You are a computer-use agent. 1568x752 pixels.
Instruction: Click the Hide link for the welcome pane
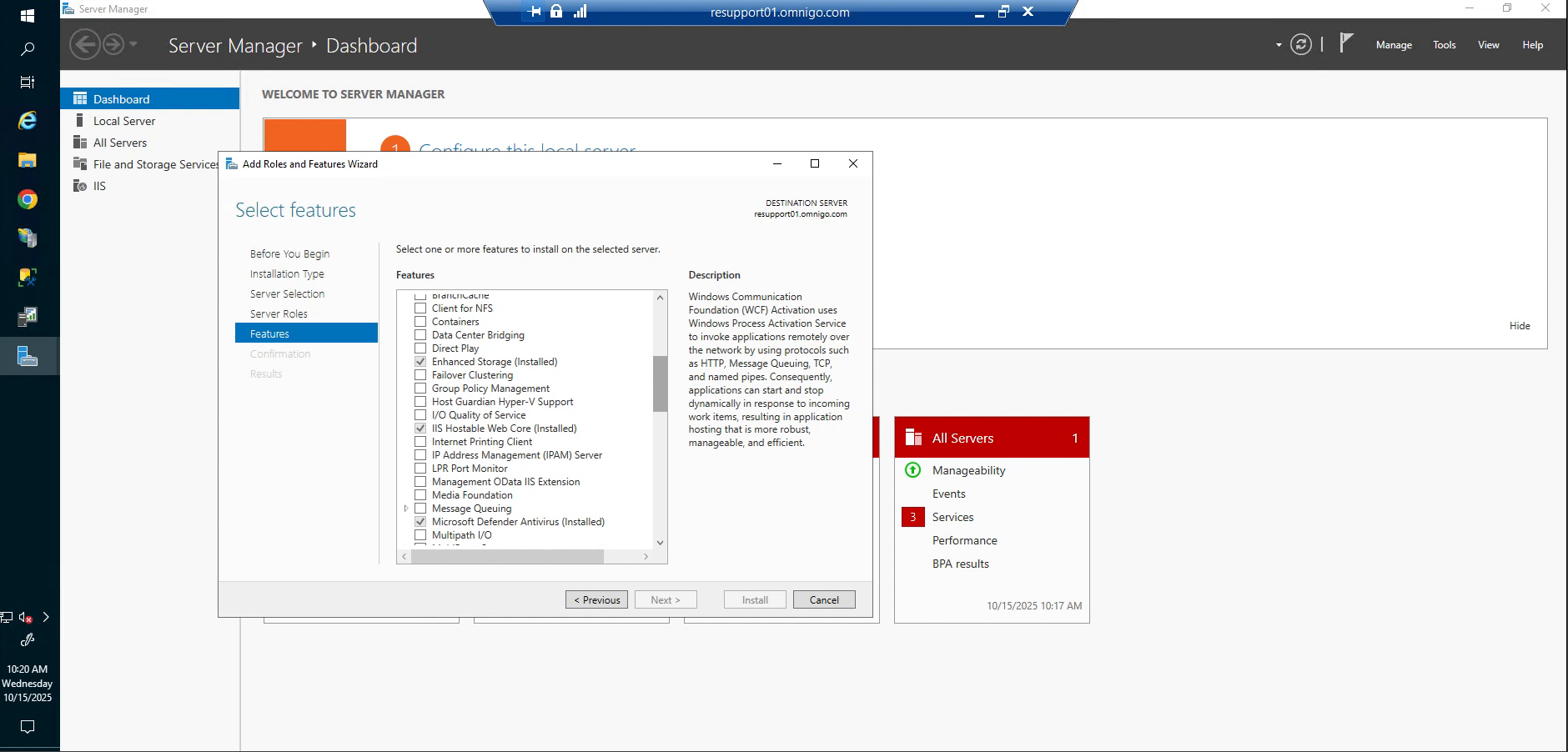(x=1520, y=326)
